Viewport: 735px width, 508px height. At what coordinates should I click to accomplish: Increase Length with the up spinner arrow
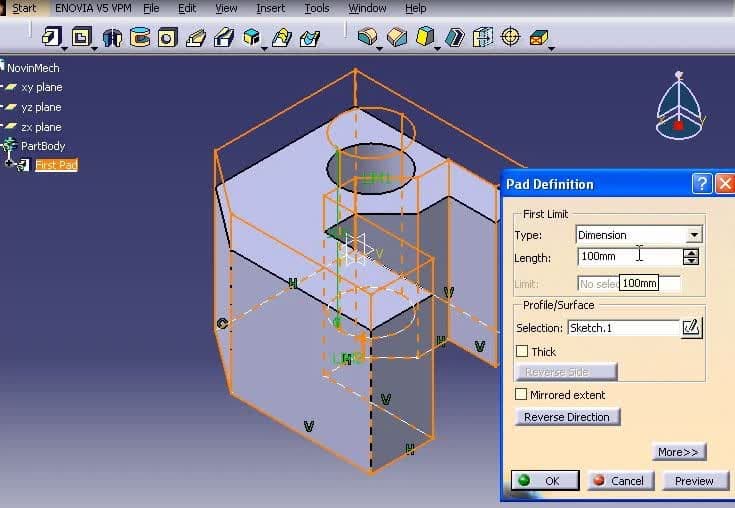pyautogui.click(x=691, y=253)
